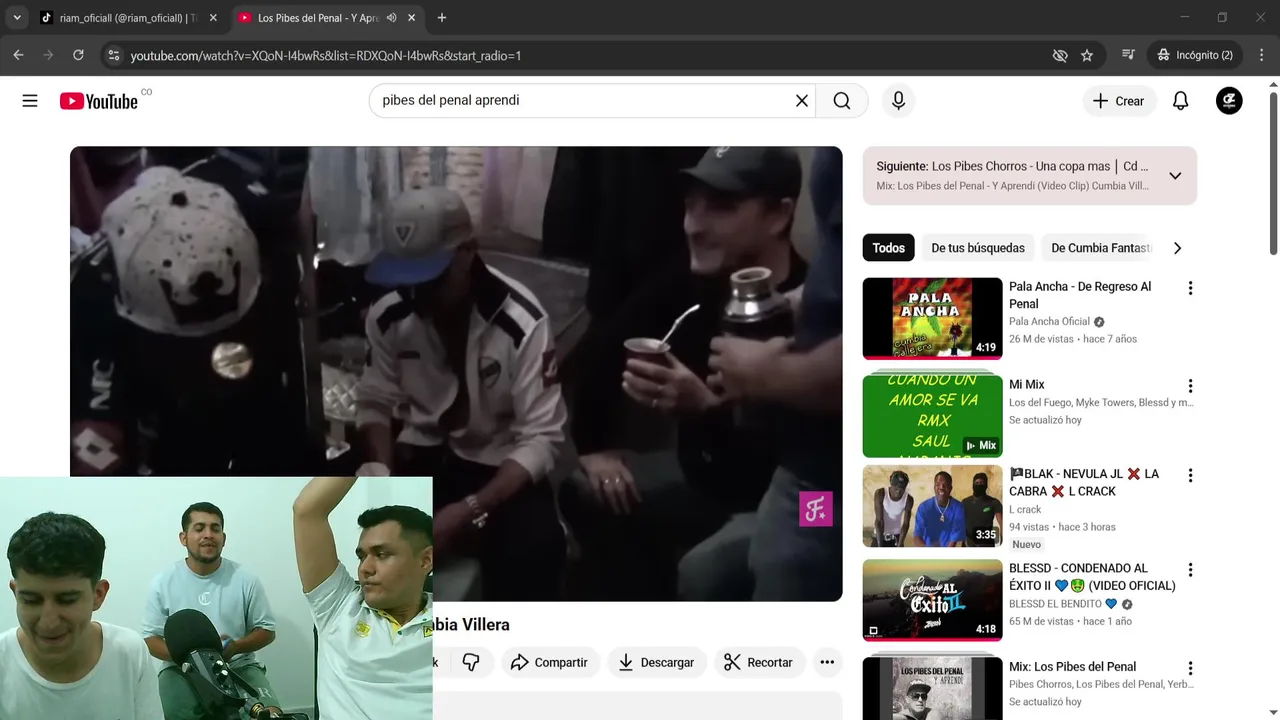Open the Mi Mix thumbnail
This screenshot has width=1280, height=720.
(932, 415)
